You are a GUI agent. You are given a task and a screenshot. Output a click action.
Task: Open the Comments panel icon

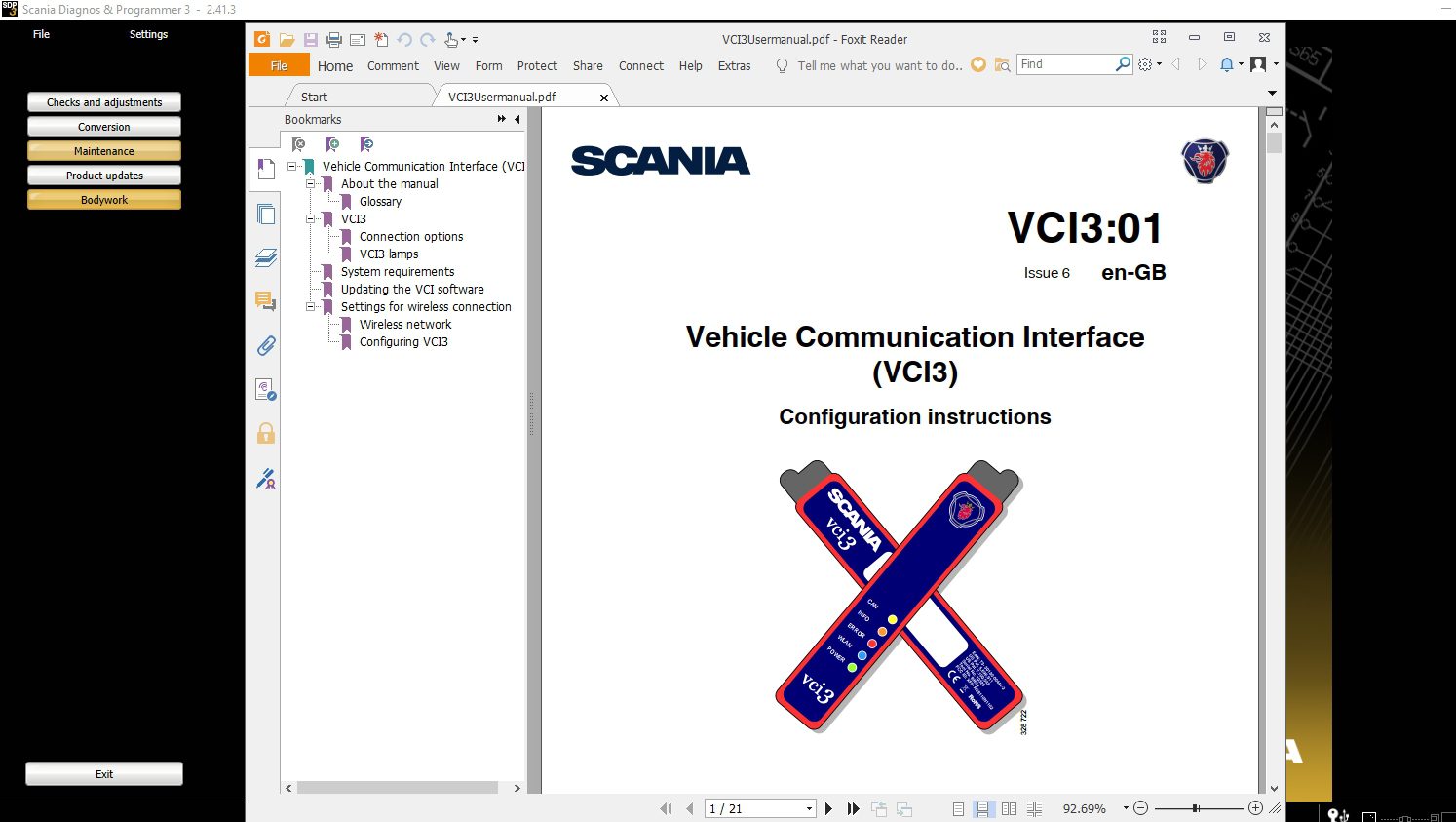click(265, 300)
